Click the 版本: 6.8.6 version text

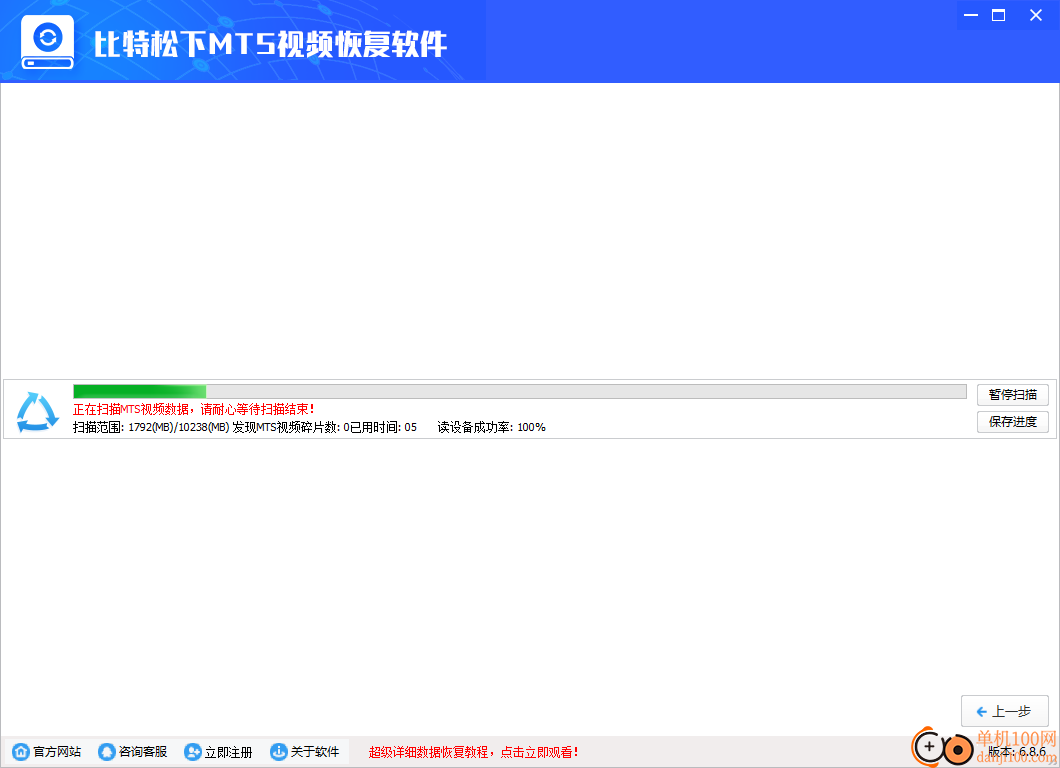[x=1017, y=752]
